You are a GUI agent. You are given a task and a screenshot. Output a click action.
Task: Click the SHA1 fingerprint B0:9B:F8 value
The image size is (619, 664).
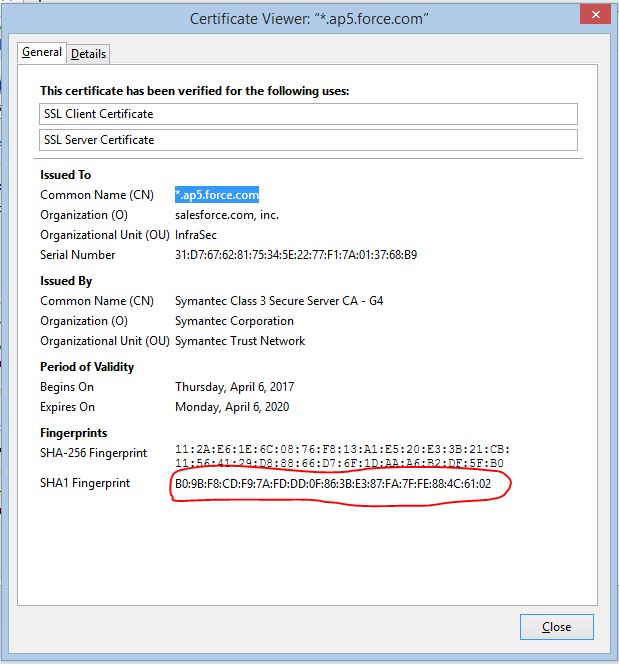[333, 484]
